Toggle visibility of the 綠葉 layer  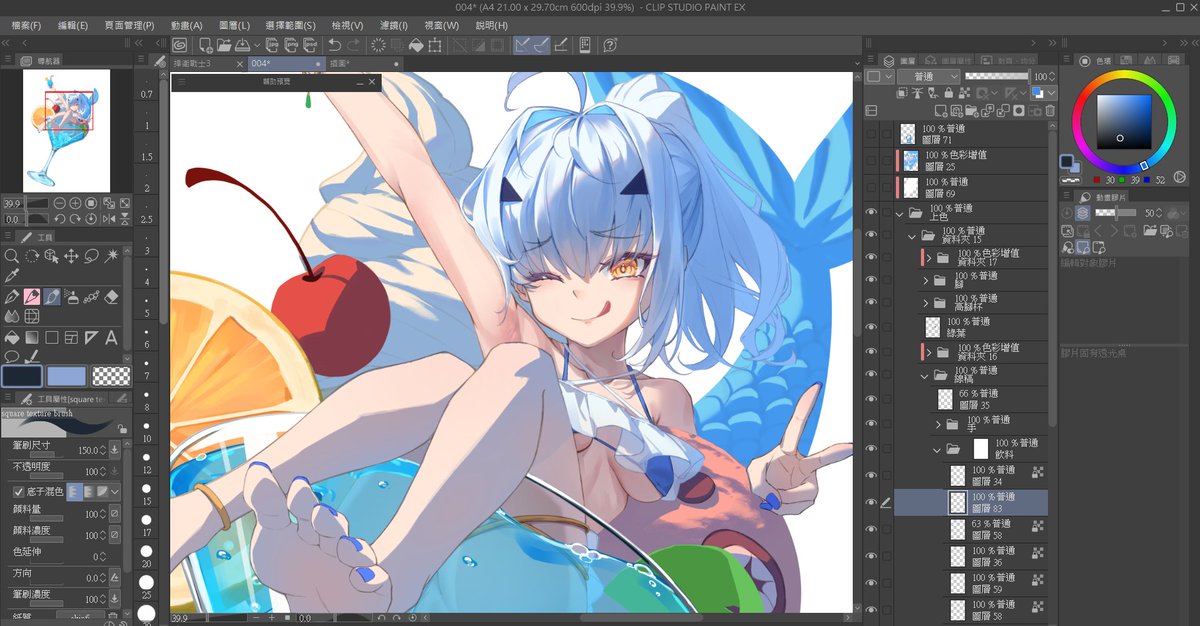[x=871, y=326]
